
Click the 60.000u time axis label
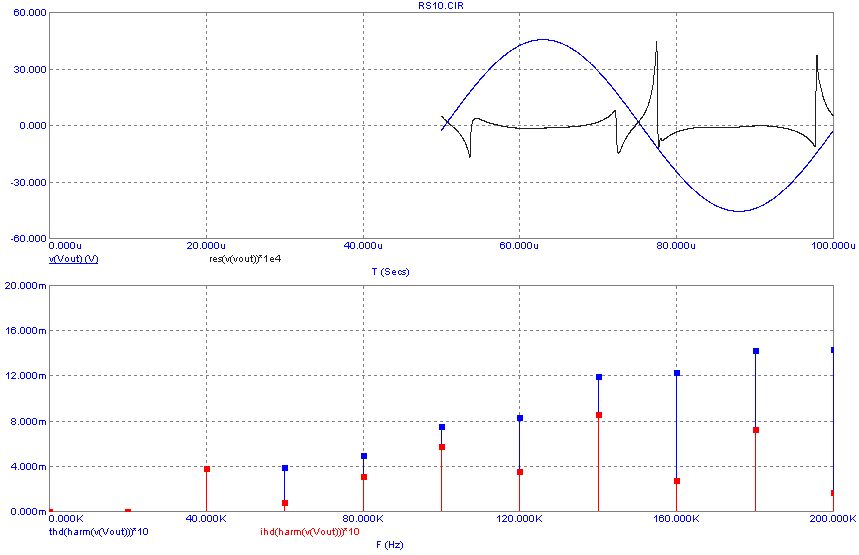click(x=519, y=245)
